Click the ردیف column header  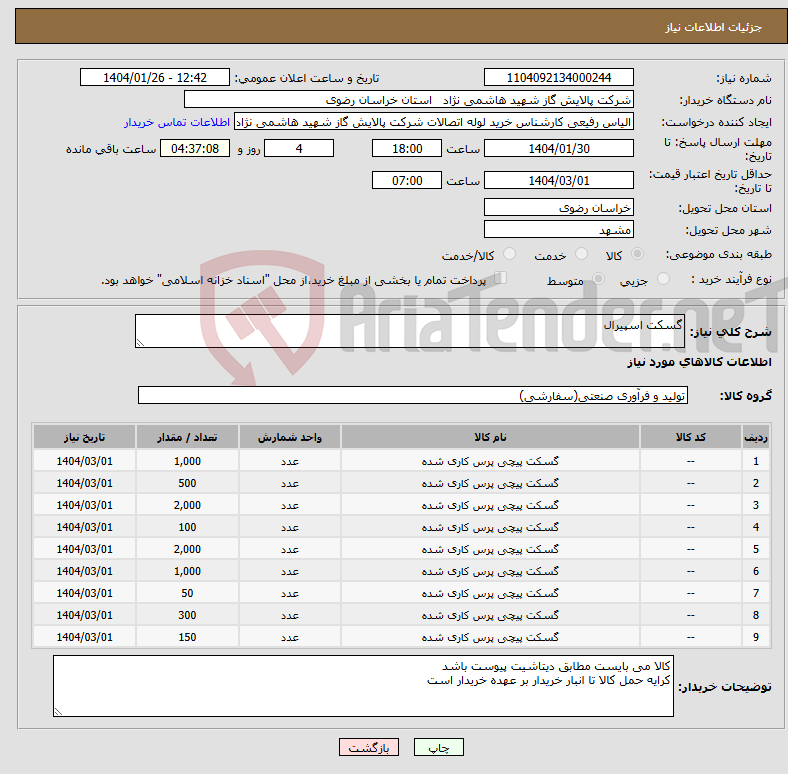click(x=755, y=437)
